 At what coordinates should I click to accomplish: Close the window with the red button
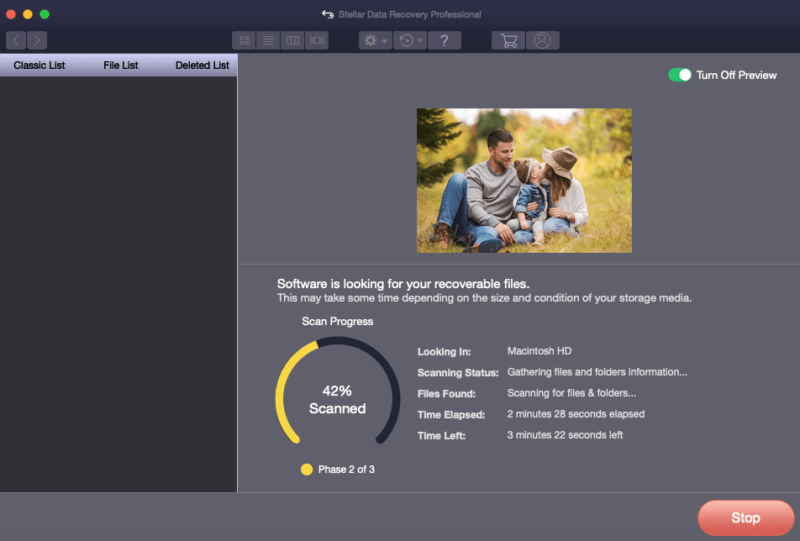(x=11, y=14)
